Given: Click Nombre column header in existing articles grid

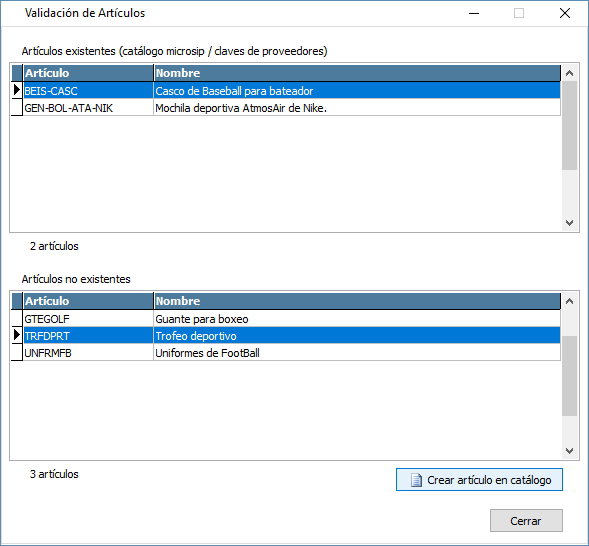Looking at the screenshot, I should (357, 73).
